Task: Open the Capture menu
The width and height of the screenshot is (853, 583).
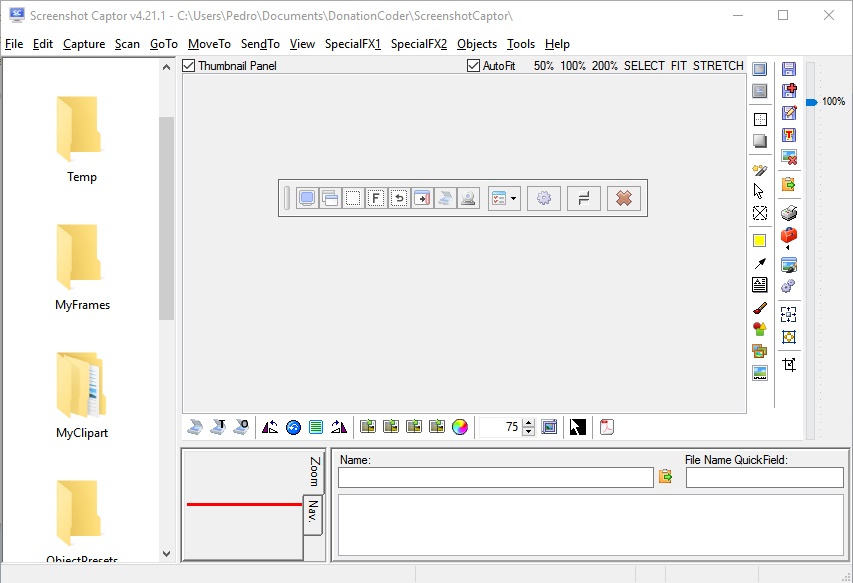Action: click(84, 44)
